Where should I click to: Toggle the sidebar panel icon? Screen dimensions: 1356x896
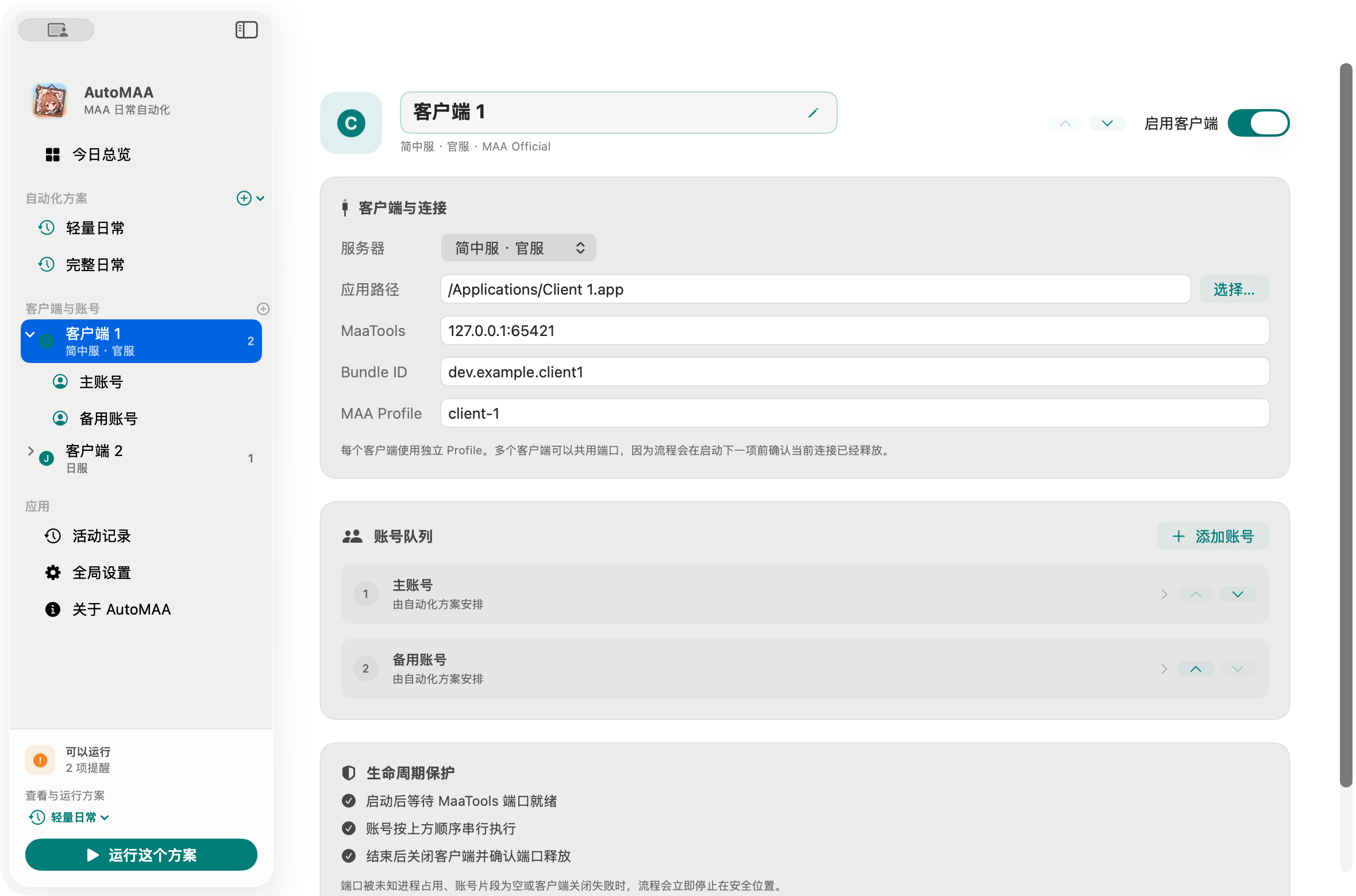(246, 30)
